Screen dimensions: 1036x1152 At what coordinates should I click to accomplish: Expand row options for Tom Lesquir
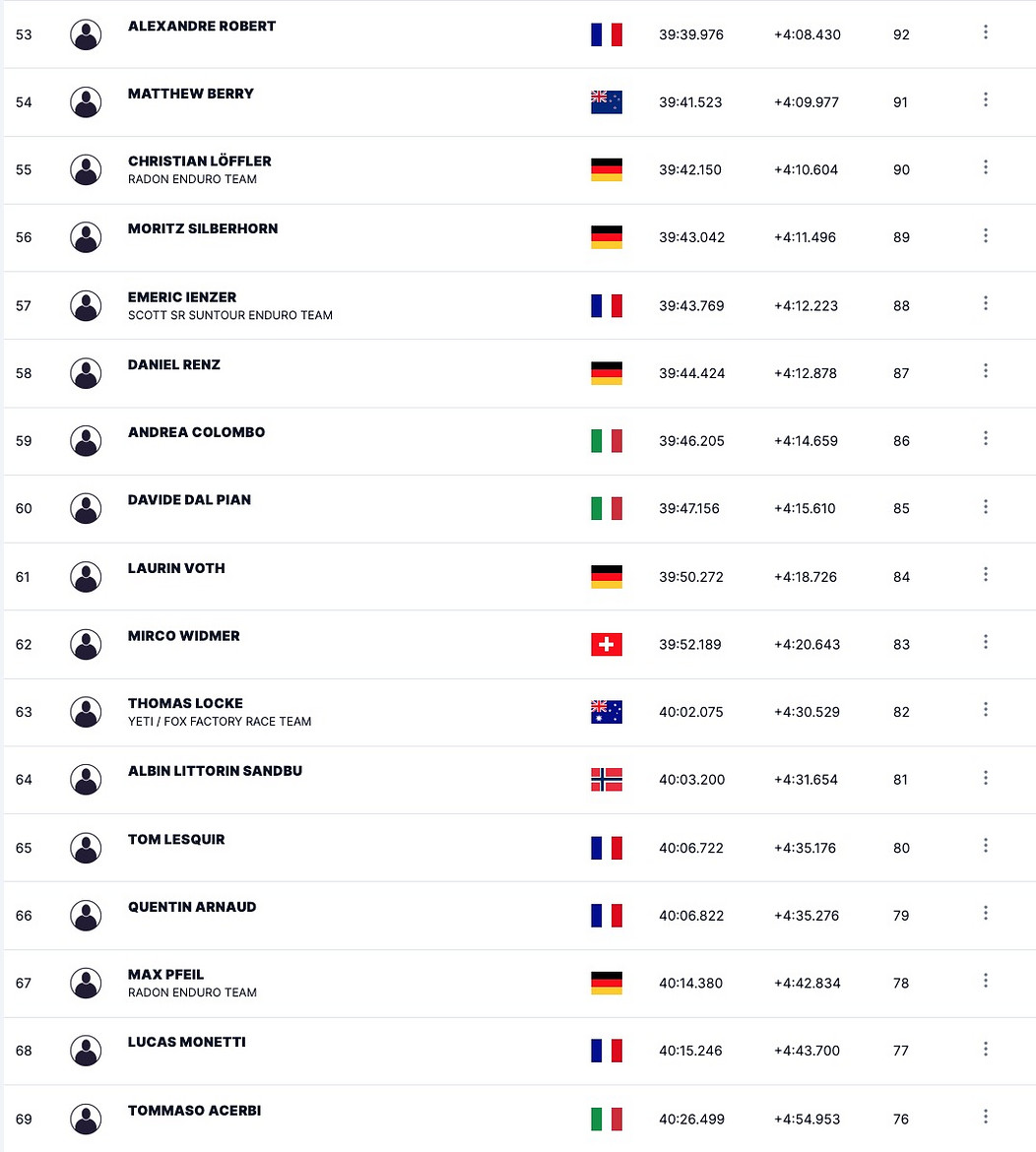click(986, 846)
